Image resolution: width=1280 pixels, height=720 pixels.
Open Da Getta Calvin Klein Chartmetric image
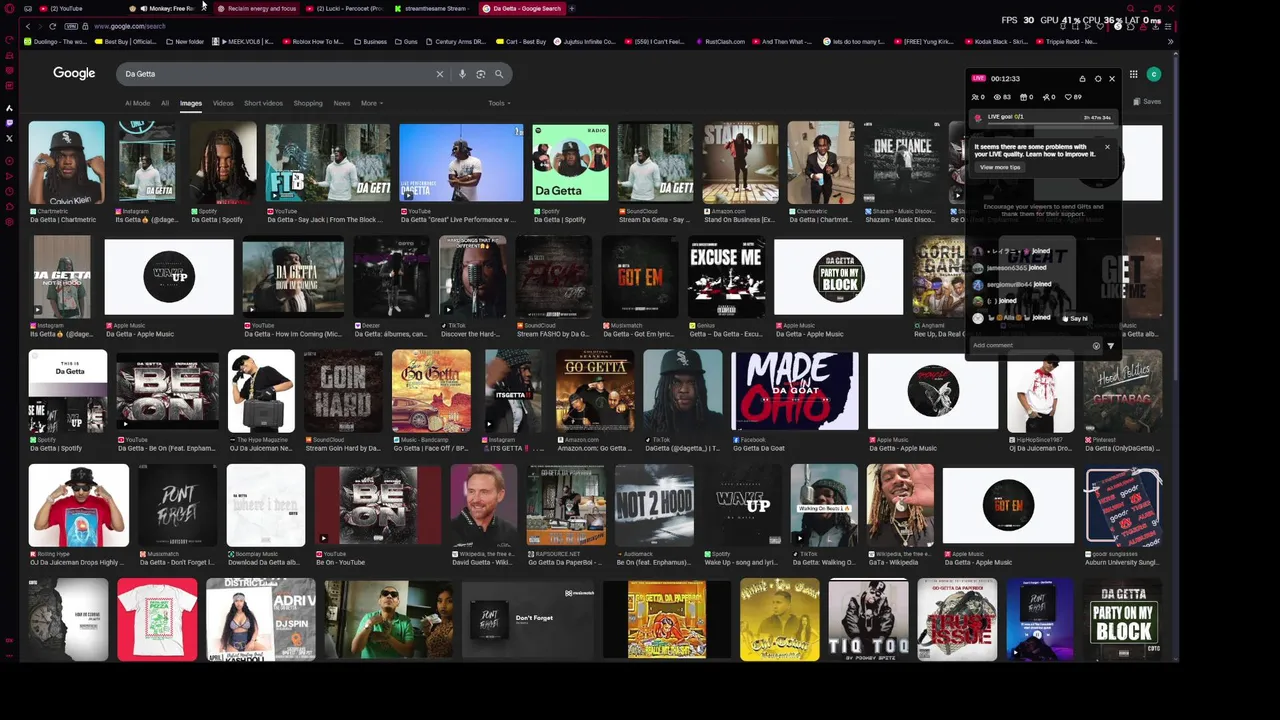point(66,162)
